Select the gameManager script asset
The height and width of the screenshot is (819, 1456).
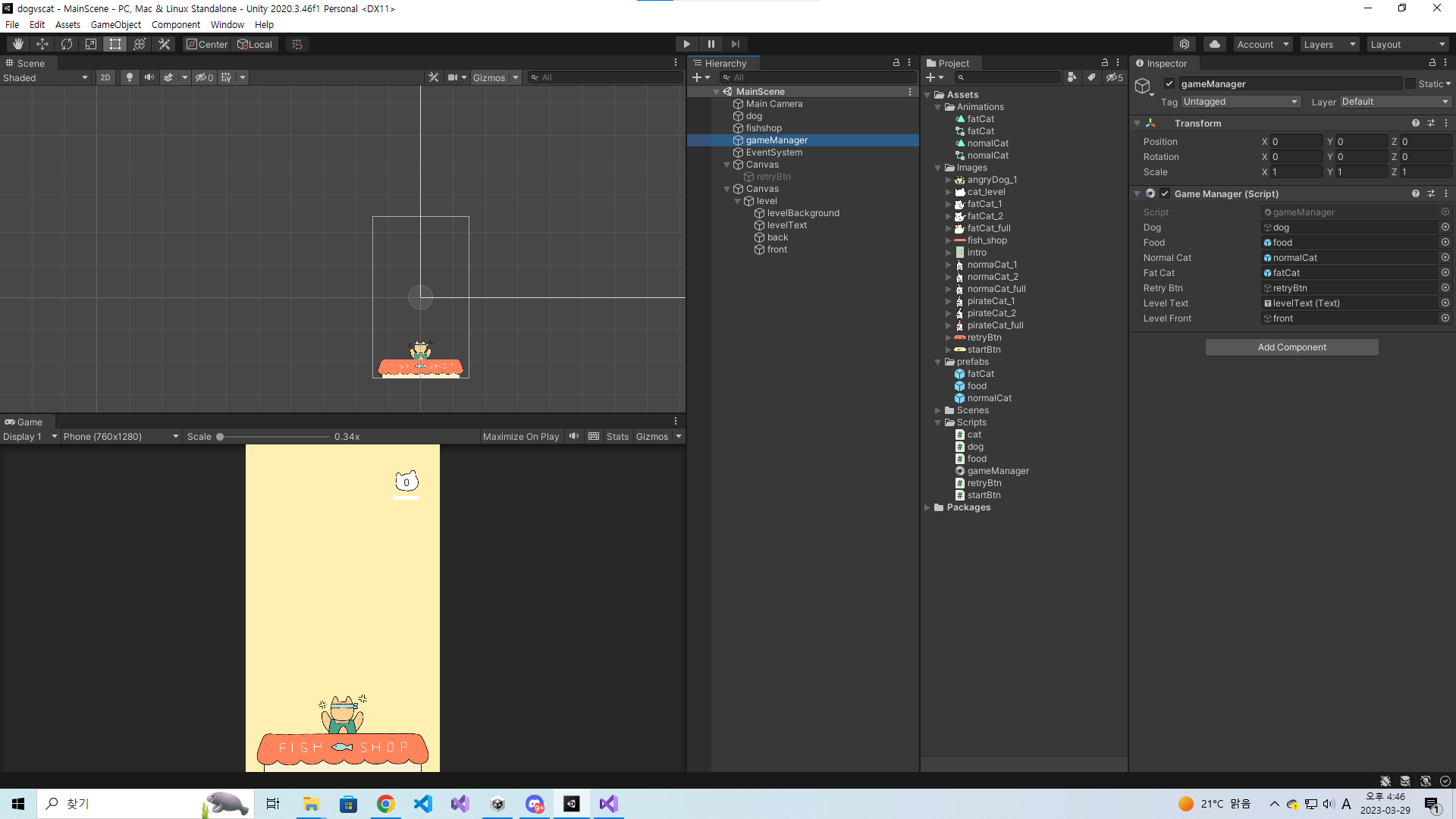point(998,471)
